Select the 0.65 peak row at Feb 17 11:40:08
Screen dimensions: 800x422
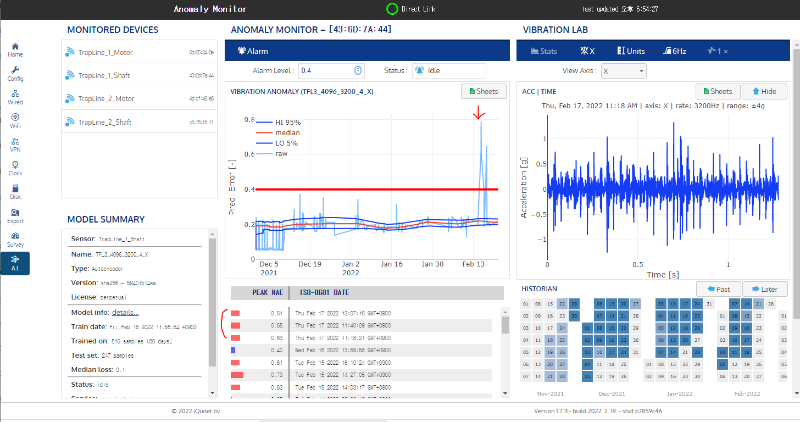pos(361,326)
